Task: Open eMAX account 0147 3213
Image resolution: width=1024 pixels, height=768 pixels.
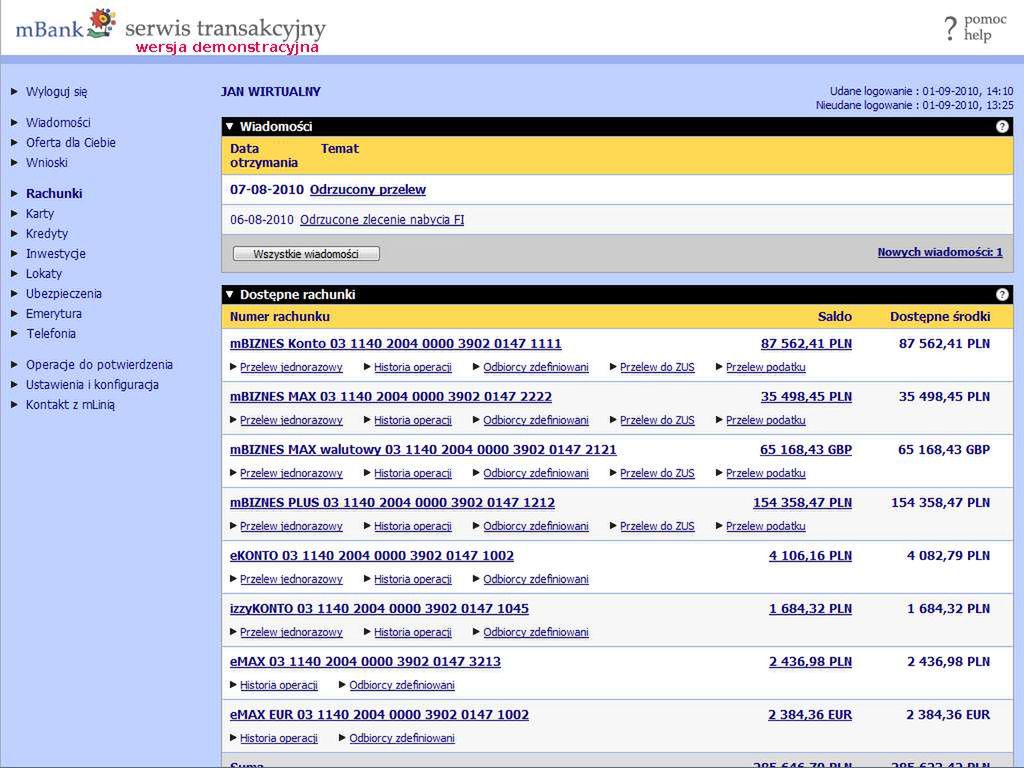Action: tap(365, 661)
